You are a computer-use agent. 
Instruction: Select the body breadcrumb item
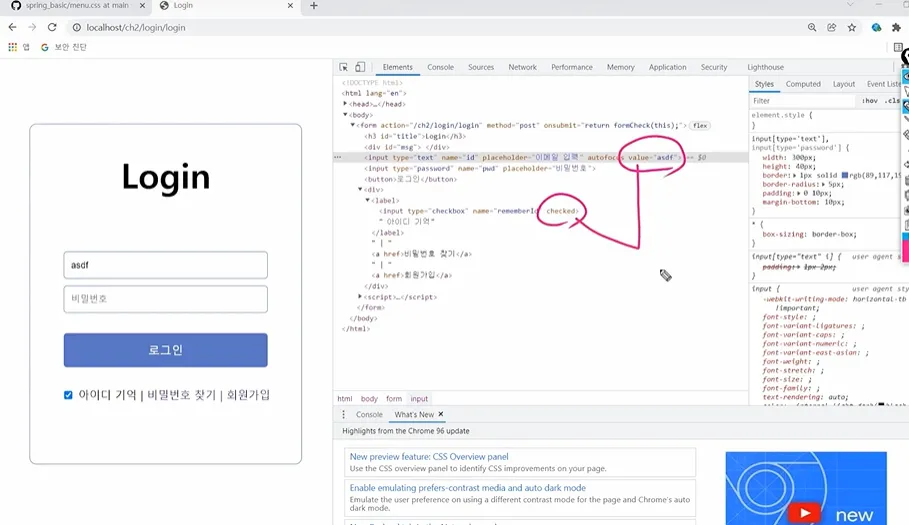coord(369,399)
